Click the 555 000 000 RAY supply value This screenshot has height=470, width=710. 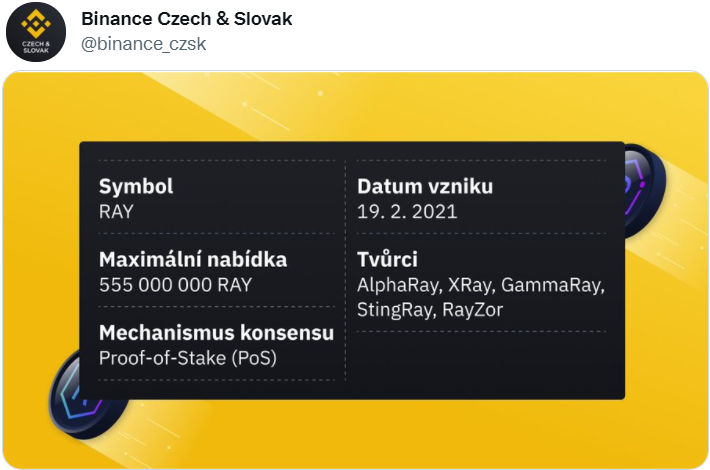[175, 284]
